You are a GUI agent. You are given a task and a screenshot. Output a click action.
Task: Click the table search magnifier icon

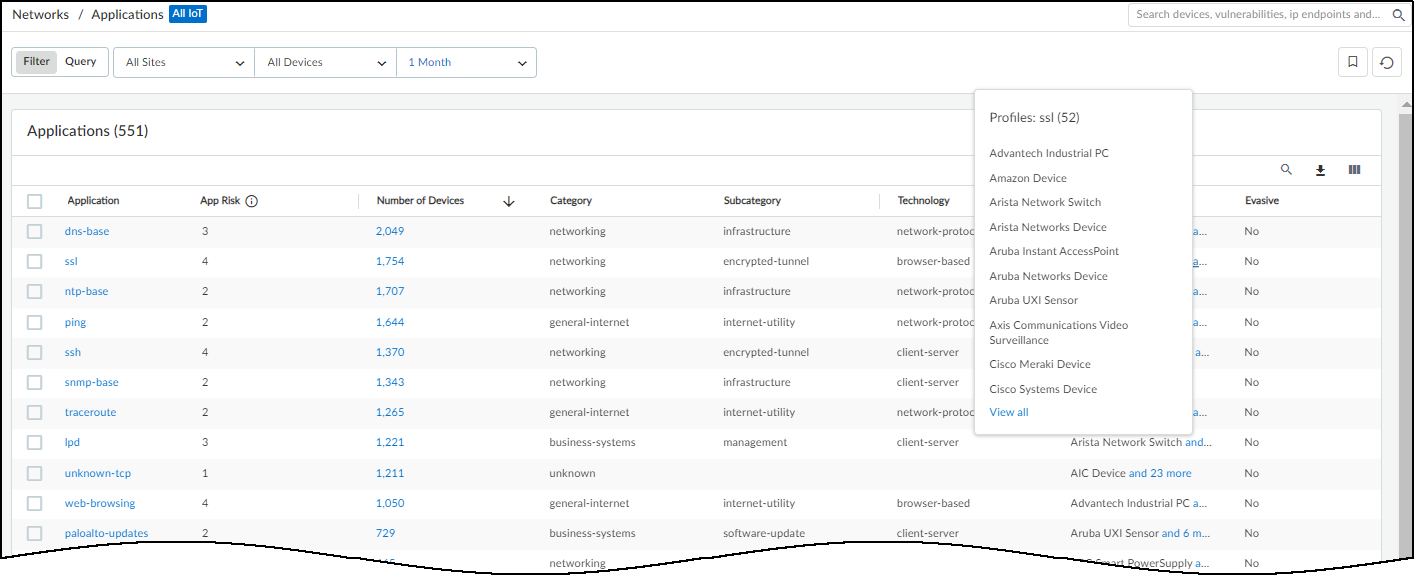coord(1287,170)
